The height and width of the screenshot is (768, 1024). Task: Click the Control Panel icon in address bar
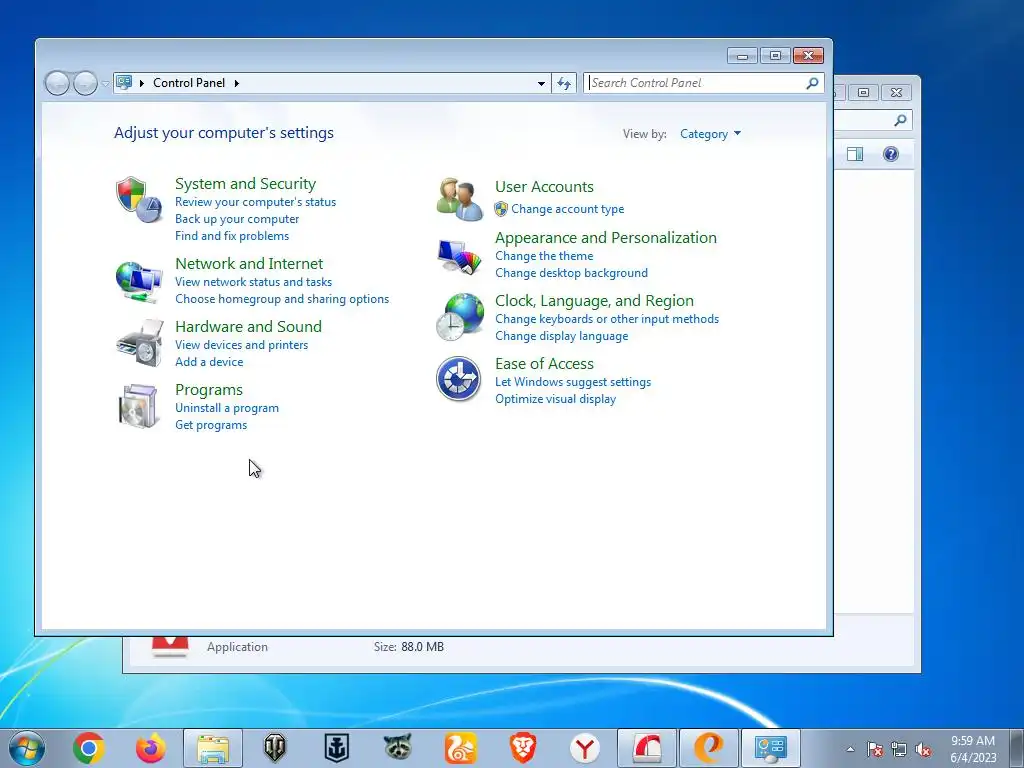tap(123, 82)
